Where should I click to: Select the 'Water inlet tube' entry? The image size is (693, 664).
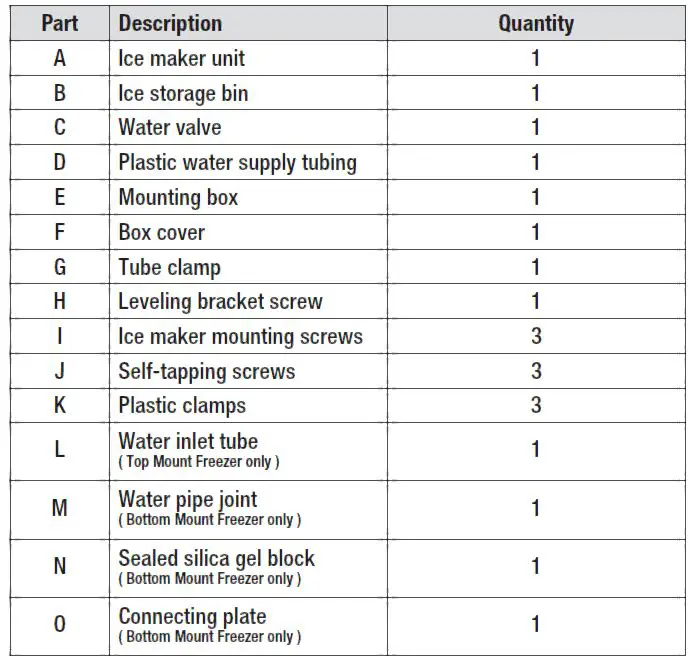pos(188,441)
